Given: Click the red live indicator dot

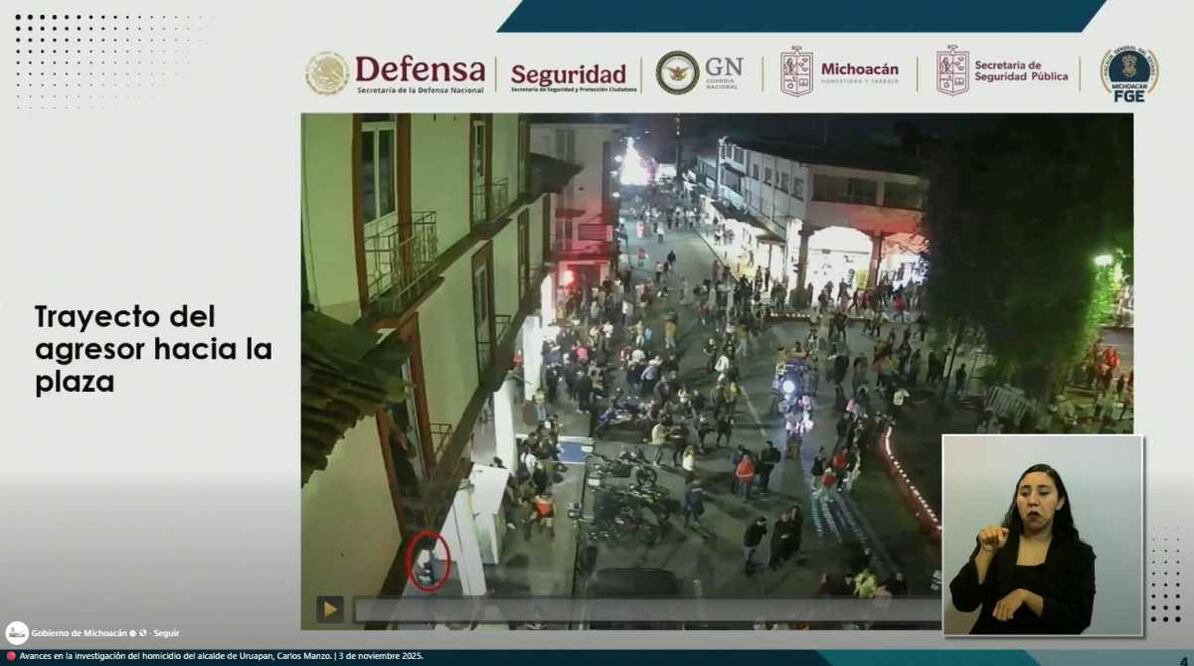Looking at the screenshot, I should (10, 656).
